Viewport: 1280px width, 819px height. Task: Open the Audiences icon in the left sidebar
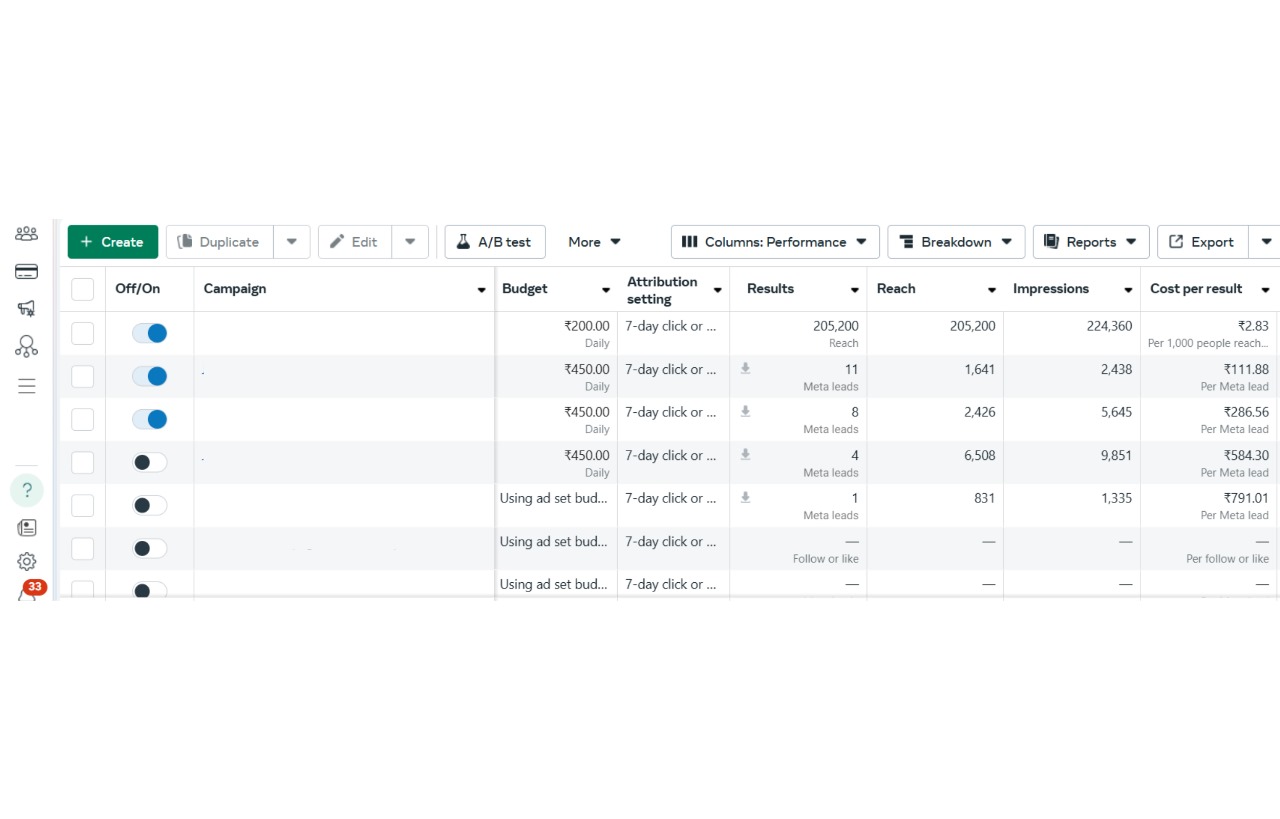point(27,234)
